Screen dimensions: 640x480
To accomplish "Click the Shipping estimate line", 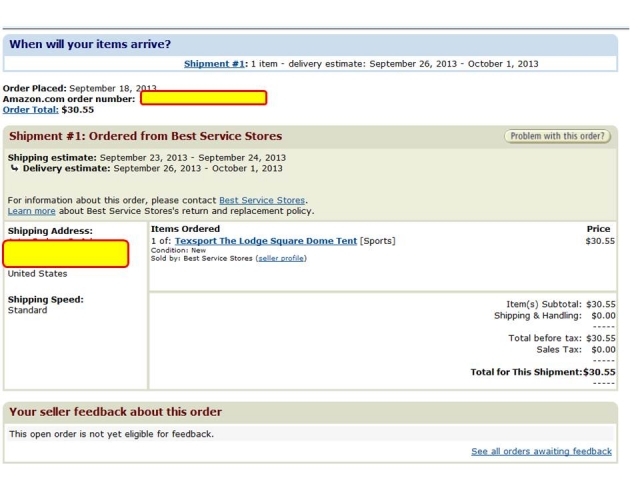I will (147, 158).
